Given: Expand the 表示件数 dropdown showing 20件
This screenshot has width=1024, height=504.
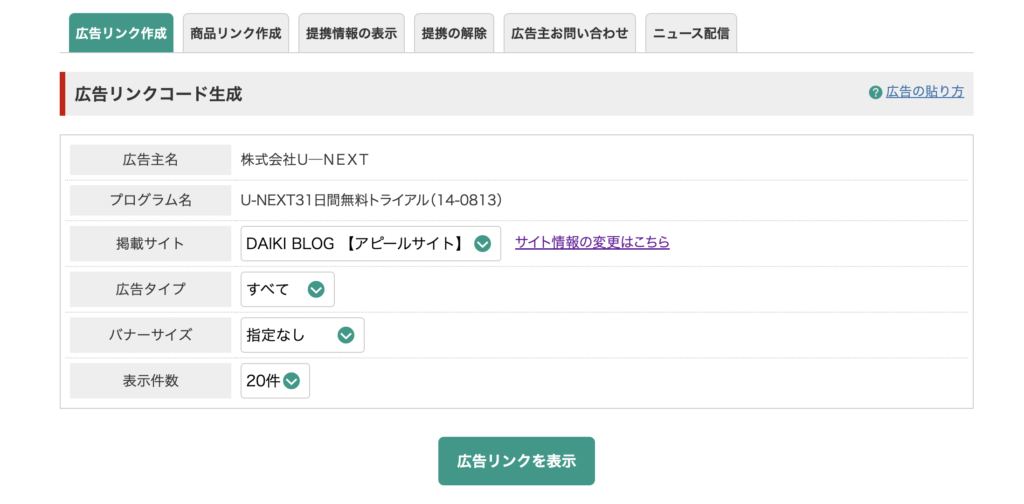Looking at the screenshot, I should coord(275,381).
